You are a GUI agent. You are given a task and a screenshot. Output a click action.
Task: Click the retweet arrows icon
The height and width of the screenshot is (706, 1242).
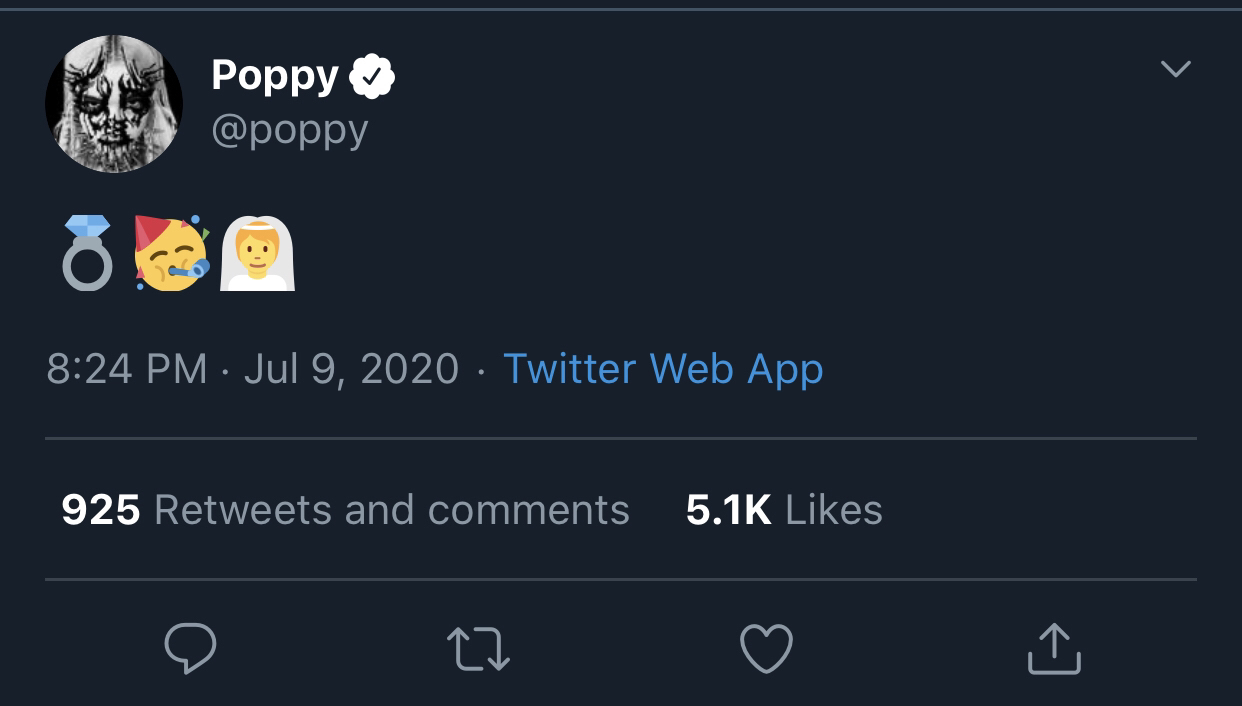(478, 648)
